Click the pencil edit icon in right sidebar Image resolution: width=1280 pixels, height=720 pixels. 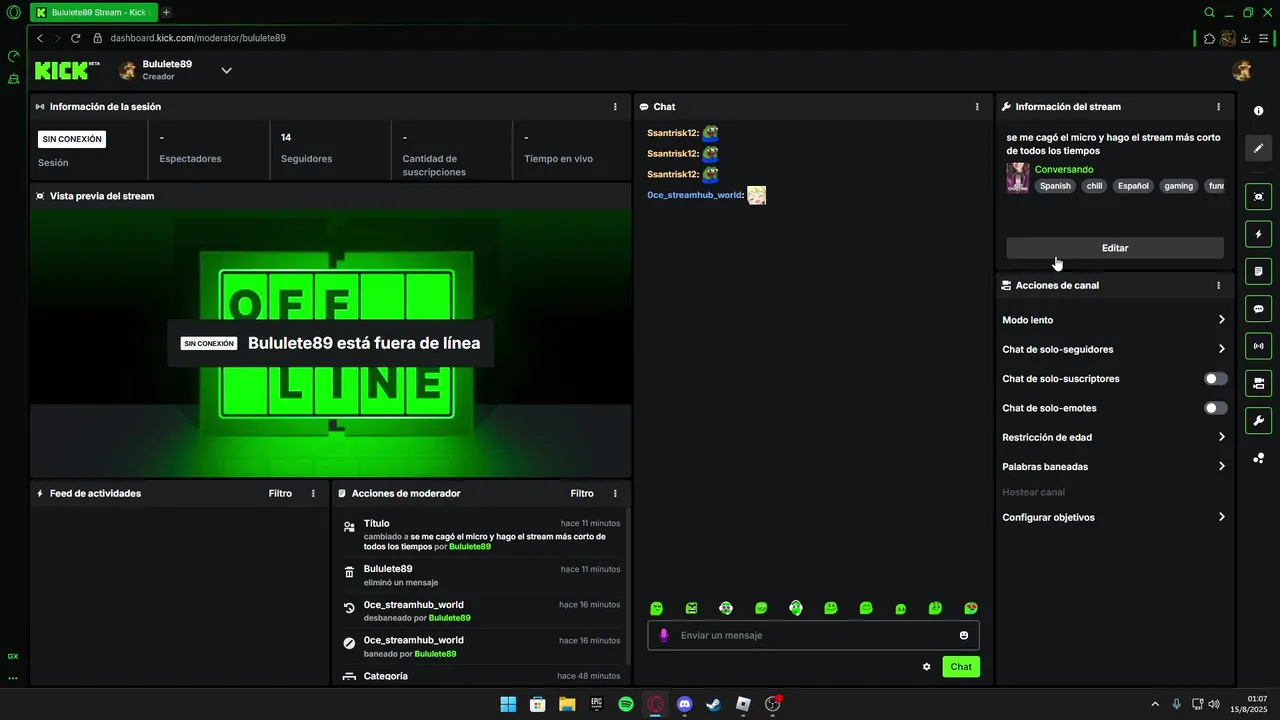click(x=1258, y=148)
